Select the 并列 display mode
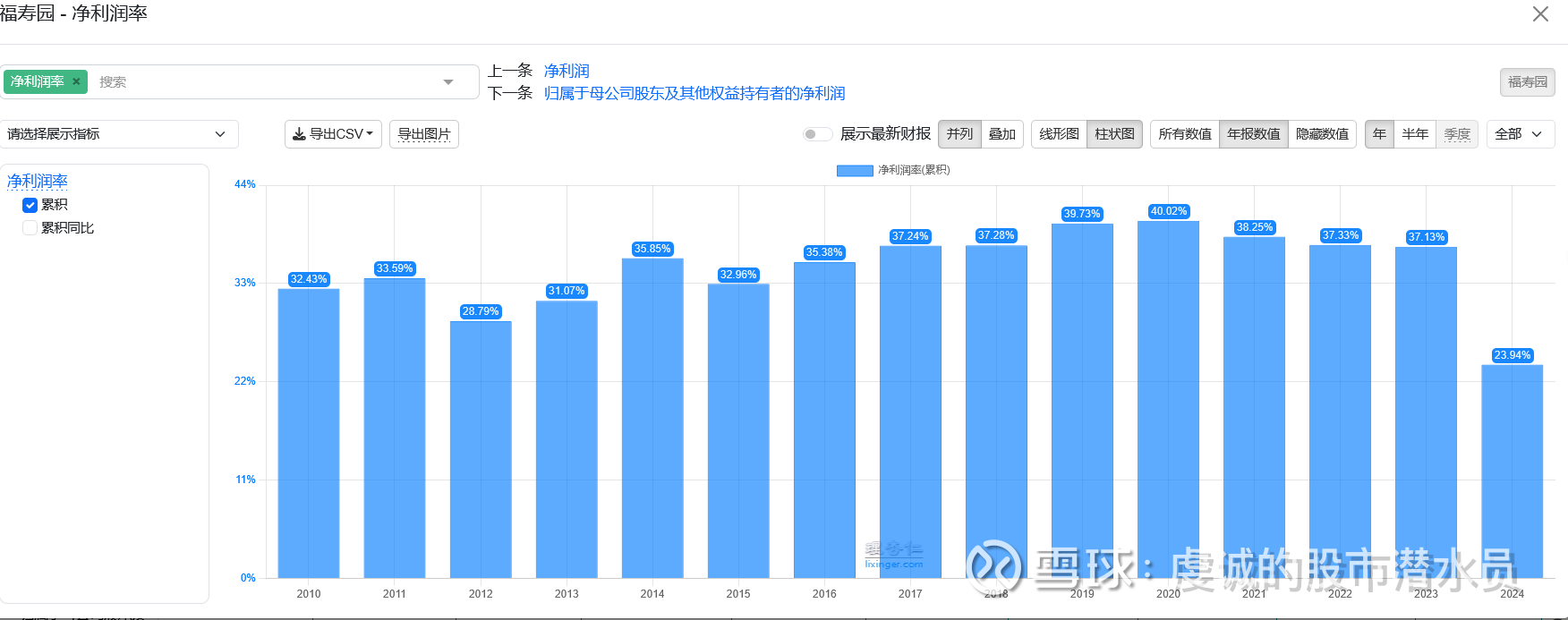Viewport: 1568px width, 620px height. click(x=959, y=134)
